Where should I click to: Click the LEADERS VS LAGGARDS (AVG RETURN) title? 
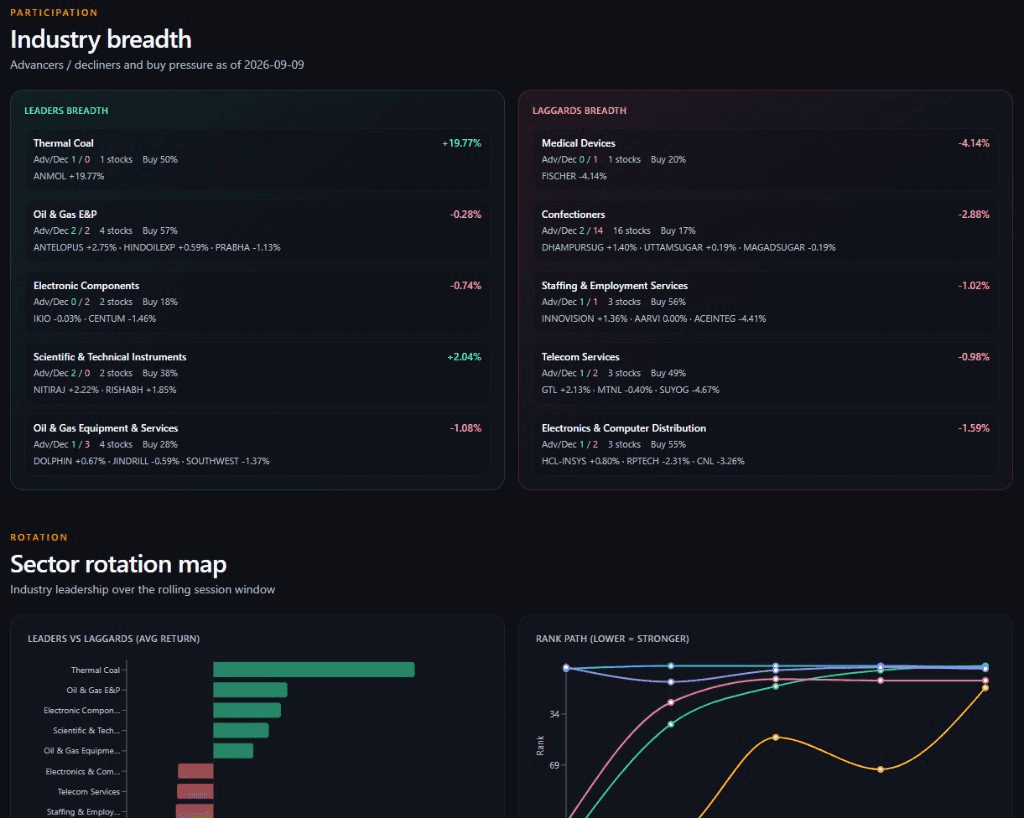(x=114, y=638)
